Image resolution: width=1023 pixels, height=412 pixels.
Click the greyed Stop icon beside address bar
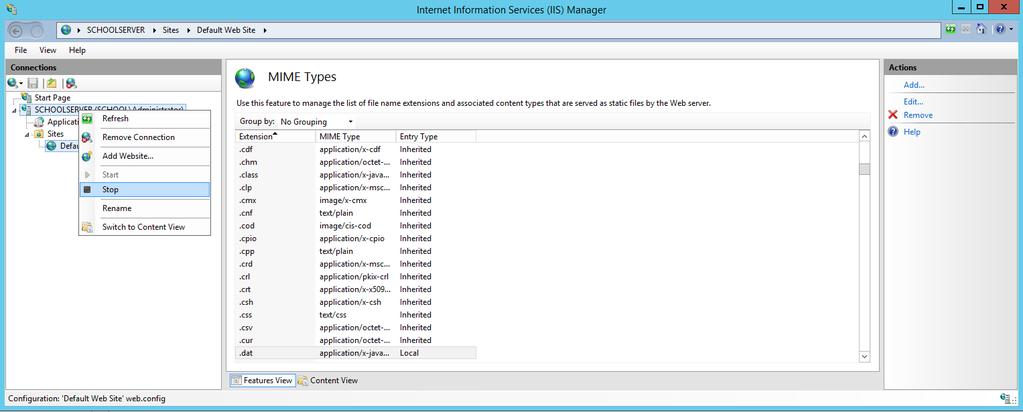click(966, 29)
